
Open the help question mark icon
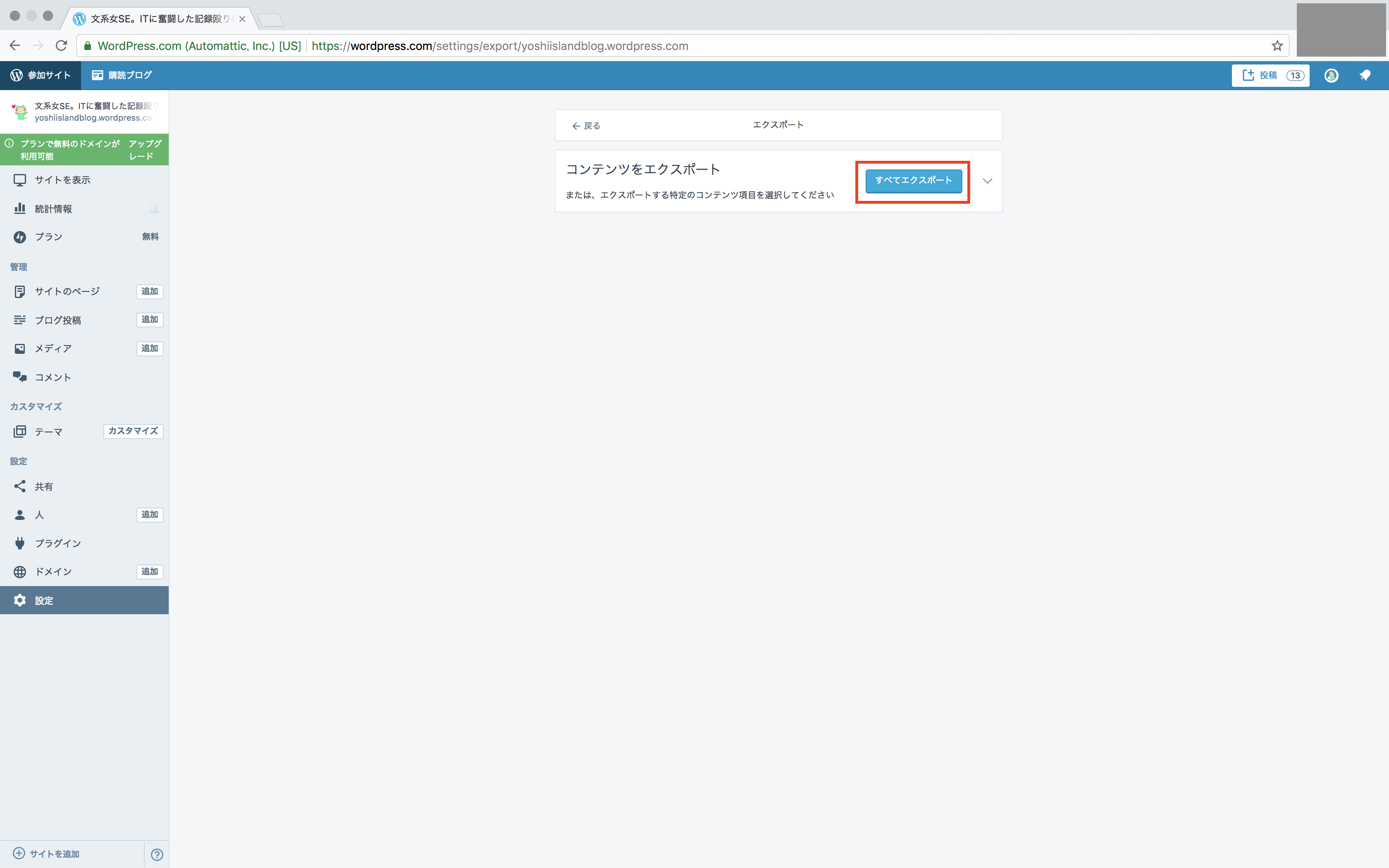pos(157,854)
